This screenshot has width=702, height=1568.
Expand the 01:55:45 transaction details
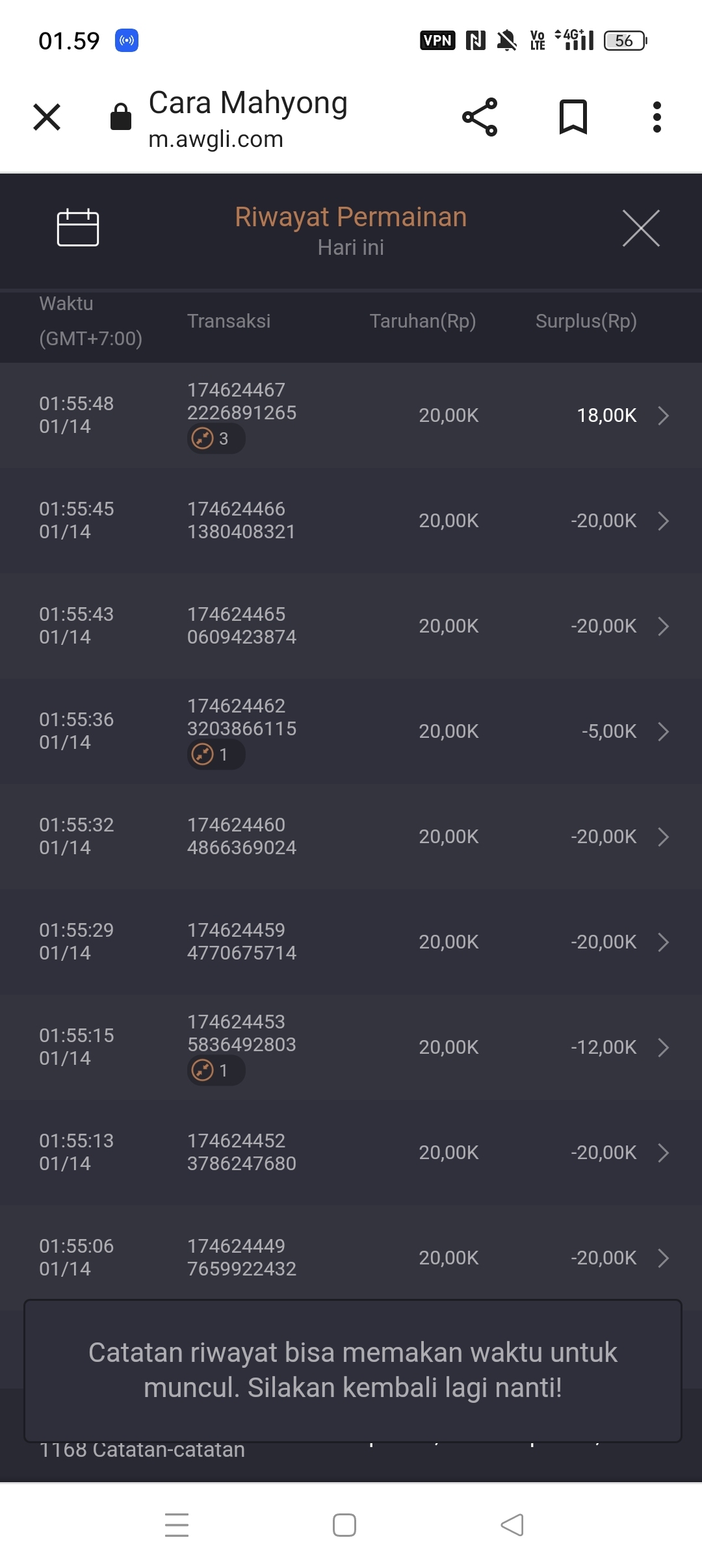(x=663, y=521)
